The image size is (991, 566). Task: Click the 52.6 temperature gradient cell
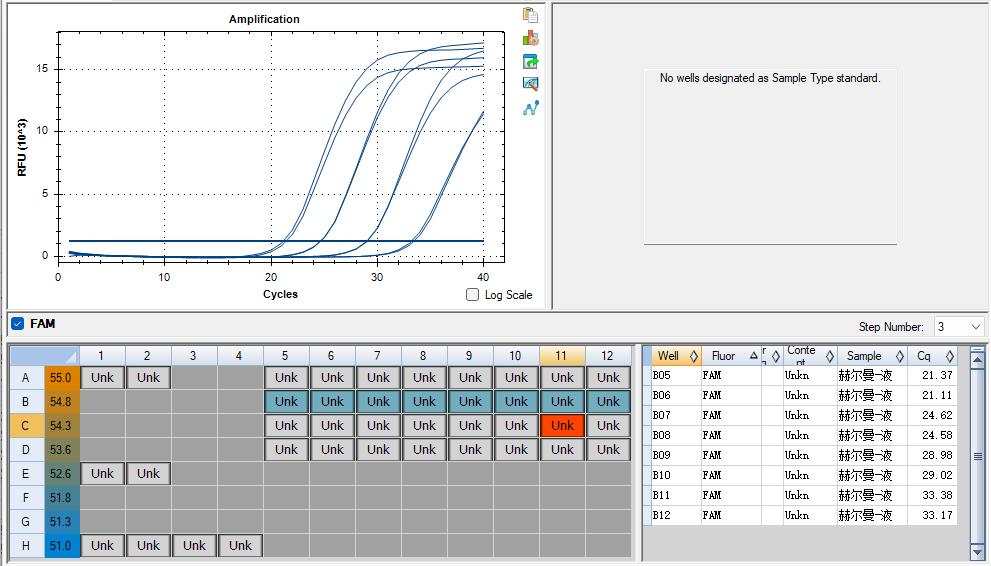point(62,474)
